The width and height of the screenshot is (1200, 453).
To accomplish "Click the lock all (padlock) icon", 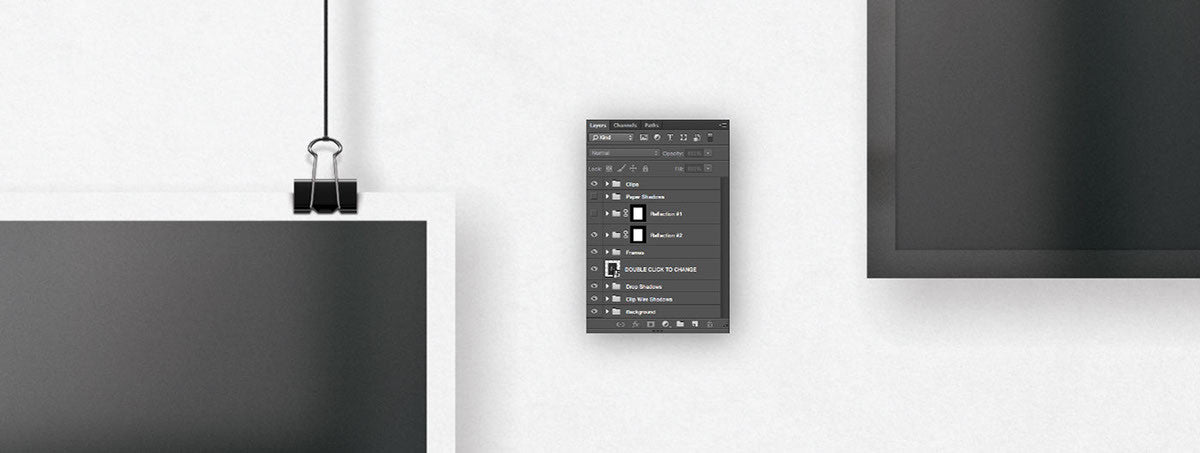I will 645,168.
